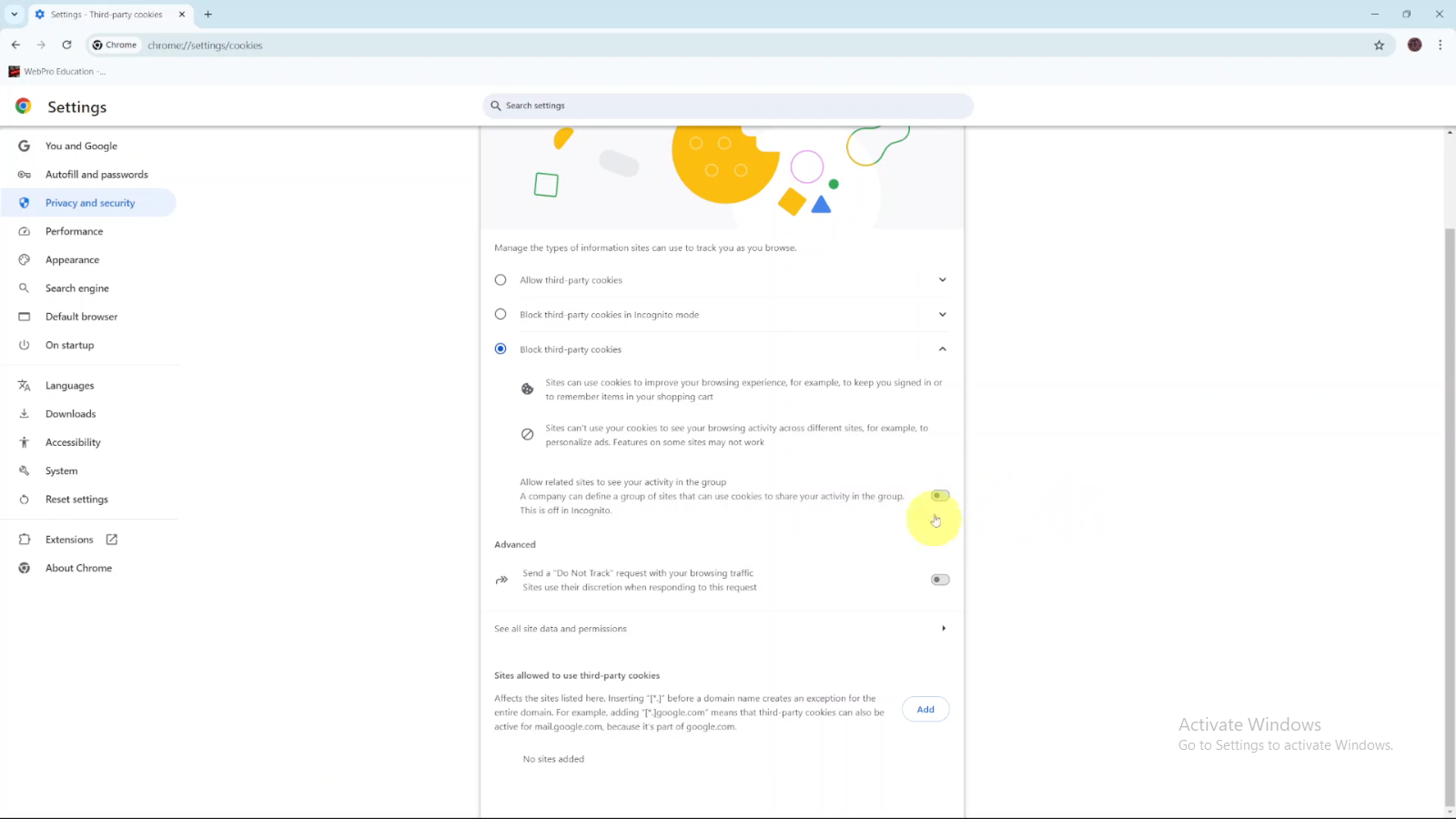The width and height of the screenshot is (1456, 819).
Task: Click the Chrome logo in Settings header
Action: [x=24, y=106]
